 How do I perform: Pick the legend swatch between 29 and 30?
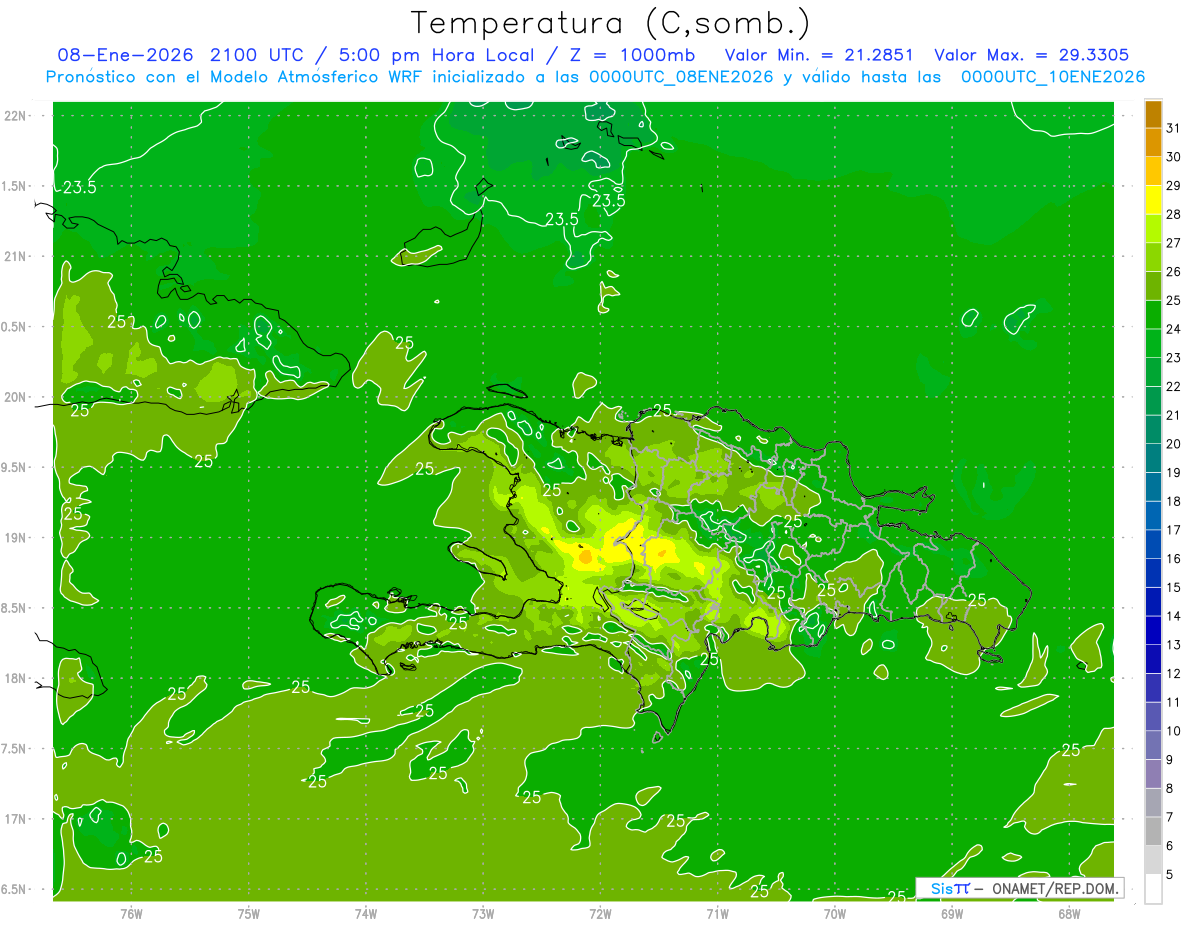tap(1153, 171)
